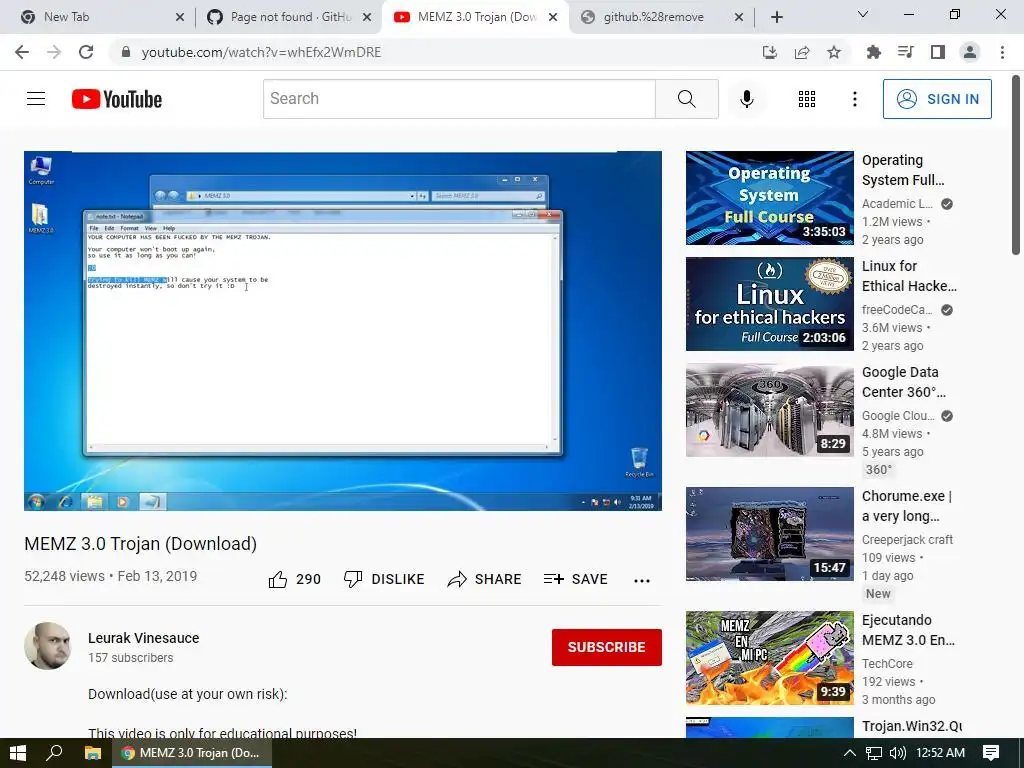Click 'Trojan.Win32.Qu' video title
This screenshot has height=768, width=1024.
[x=912, y=726]
